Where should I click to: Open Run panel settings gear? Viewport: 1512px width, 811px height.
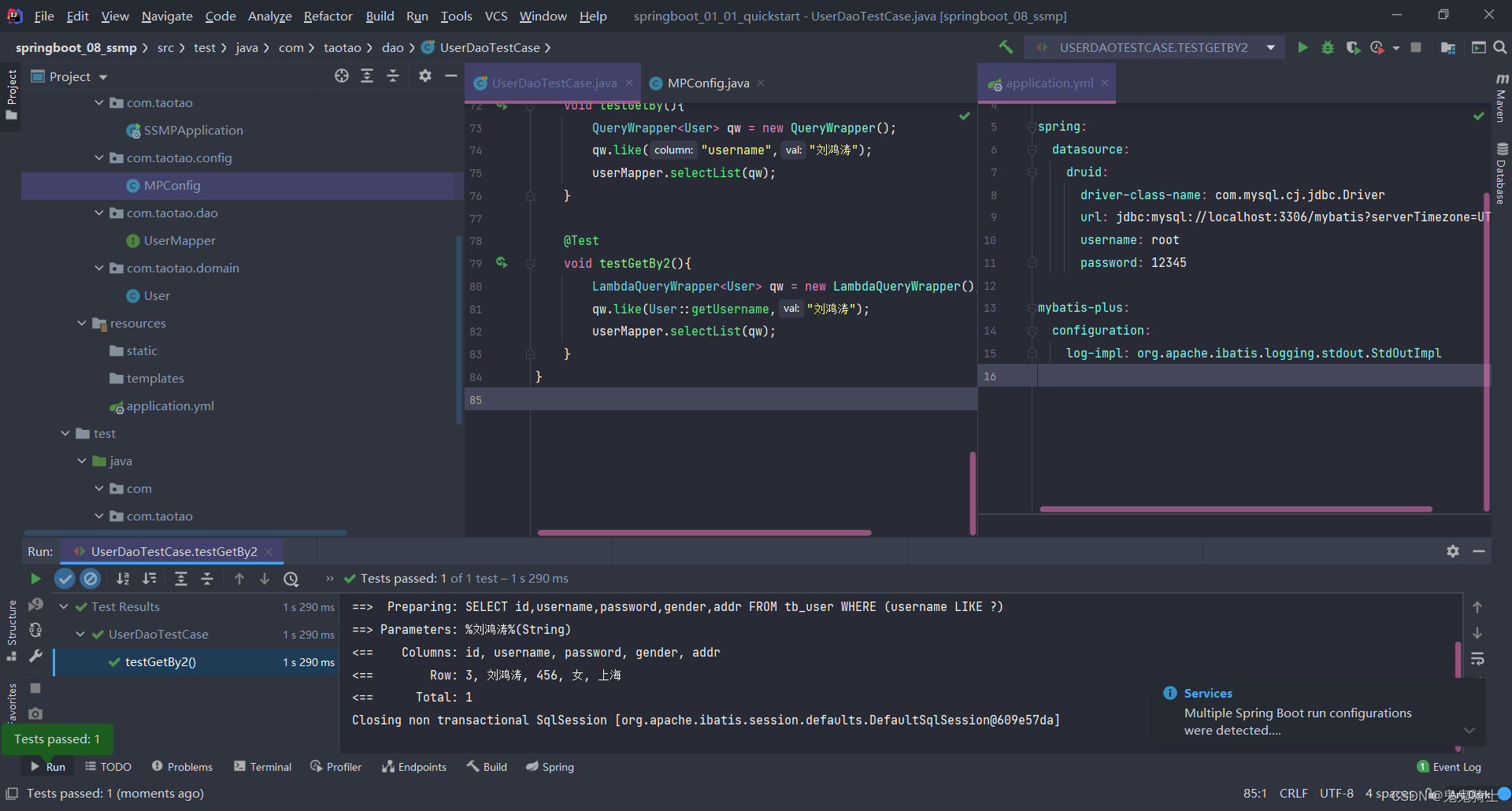coord(1453,551)
